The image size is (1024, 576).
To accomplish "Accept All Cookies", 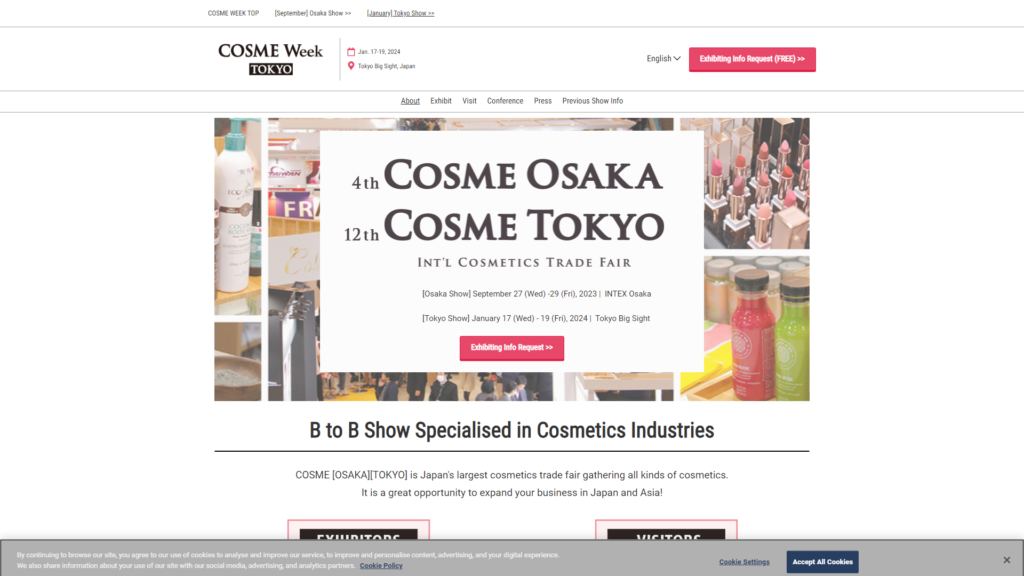I will pos(822,562).
